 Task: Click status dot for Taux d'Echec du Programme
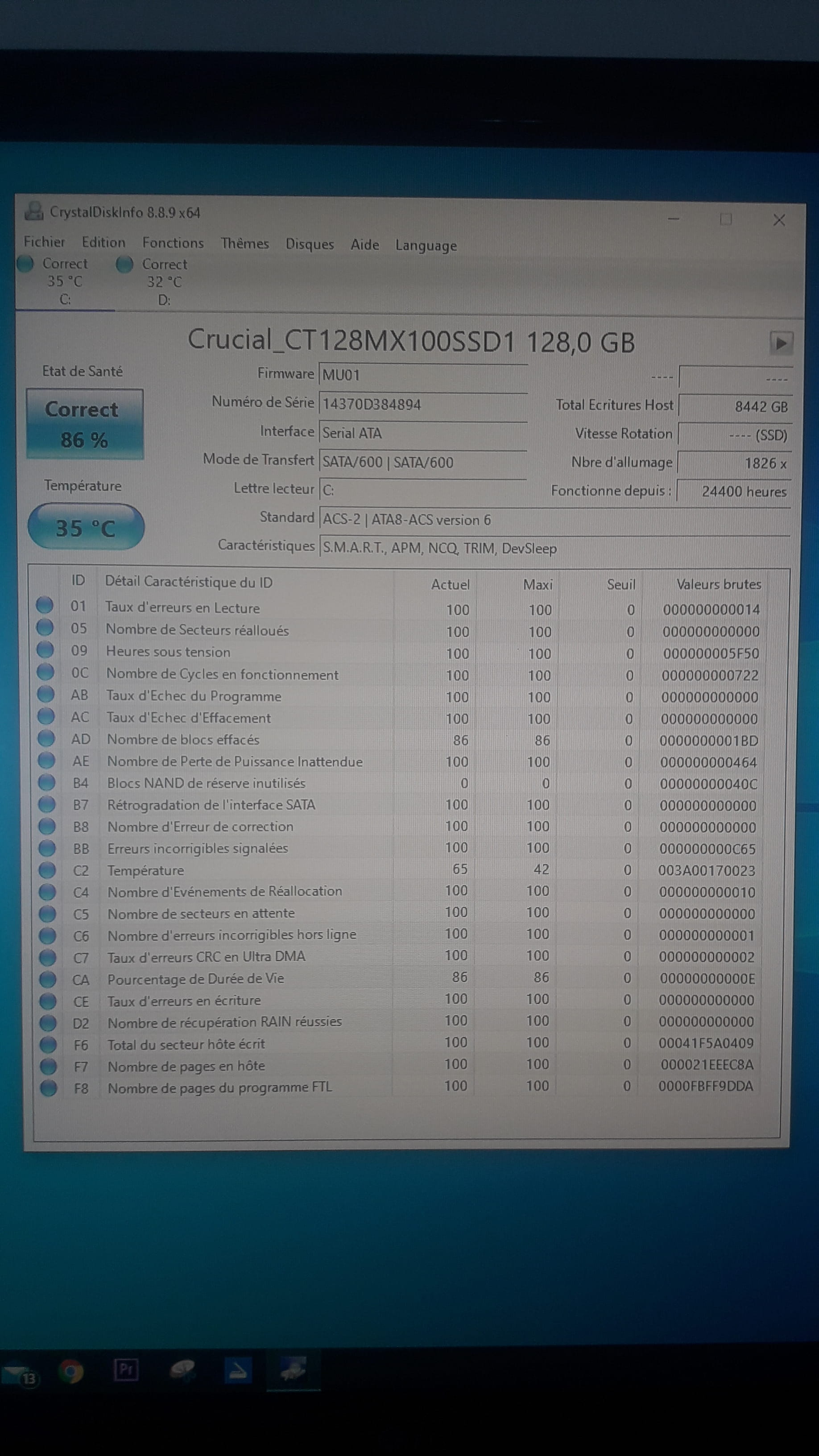coord(46,694)
